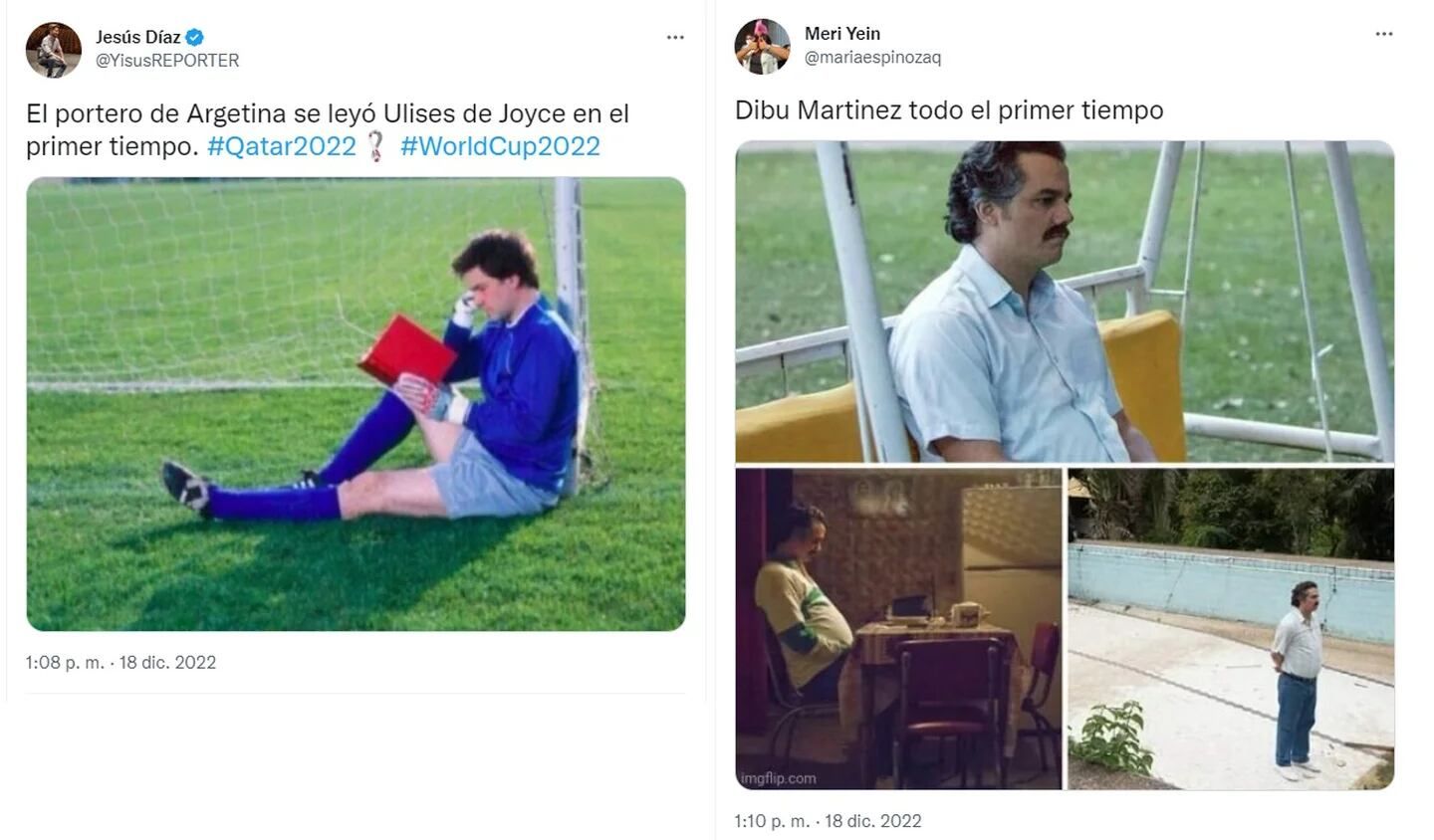The width and height of the screenshot is (1434, 840).
Task: Open the more options menu on Jesús Díaz's tweet
Action: 675,37
